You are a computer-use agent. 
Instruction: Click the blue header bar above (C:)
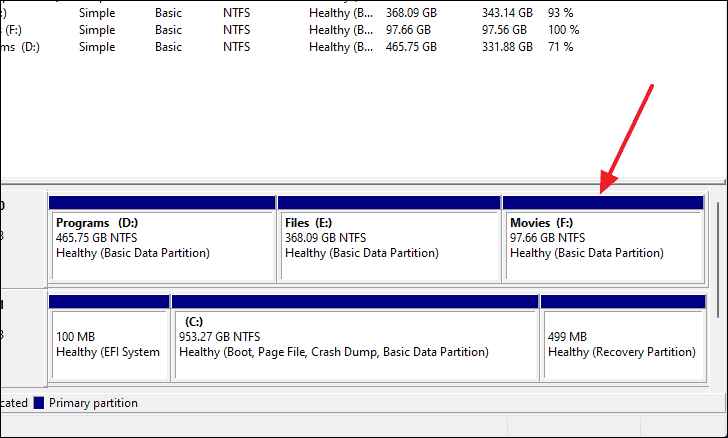click(355, 301)
